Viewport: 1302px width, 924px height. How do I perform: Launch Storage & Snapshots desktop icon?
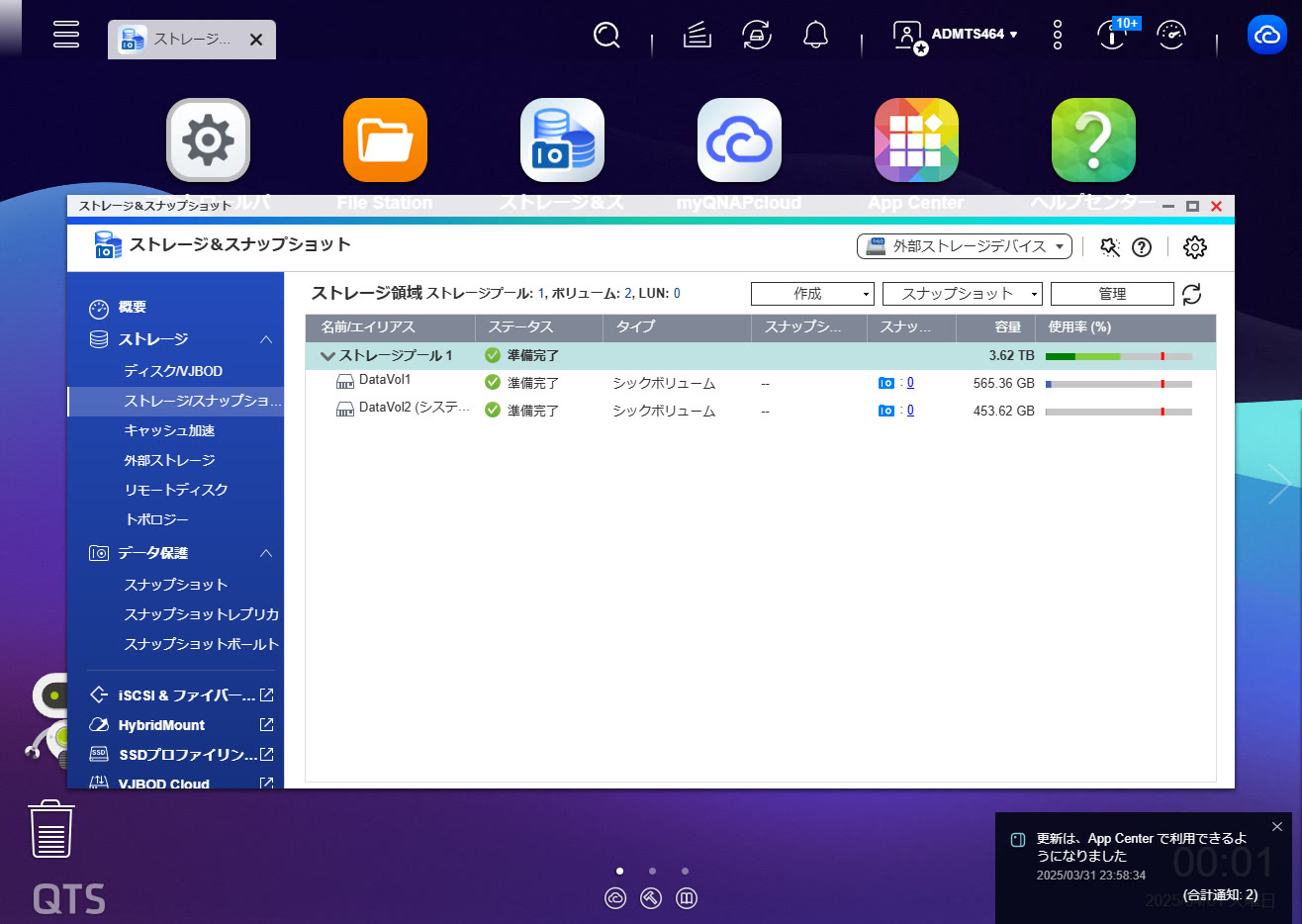pos(562,140)
